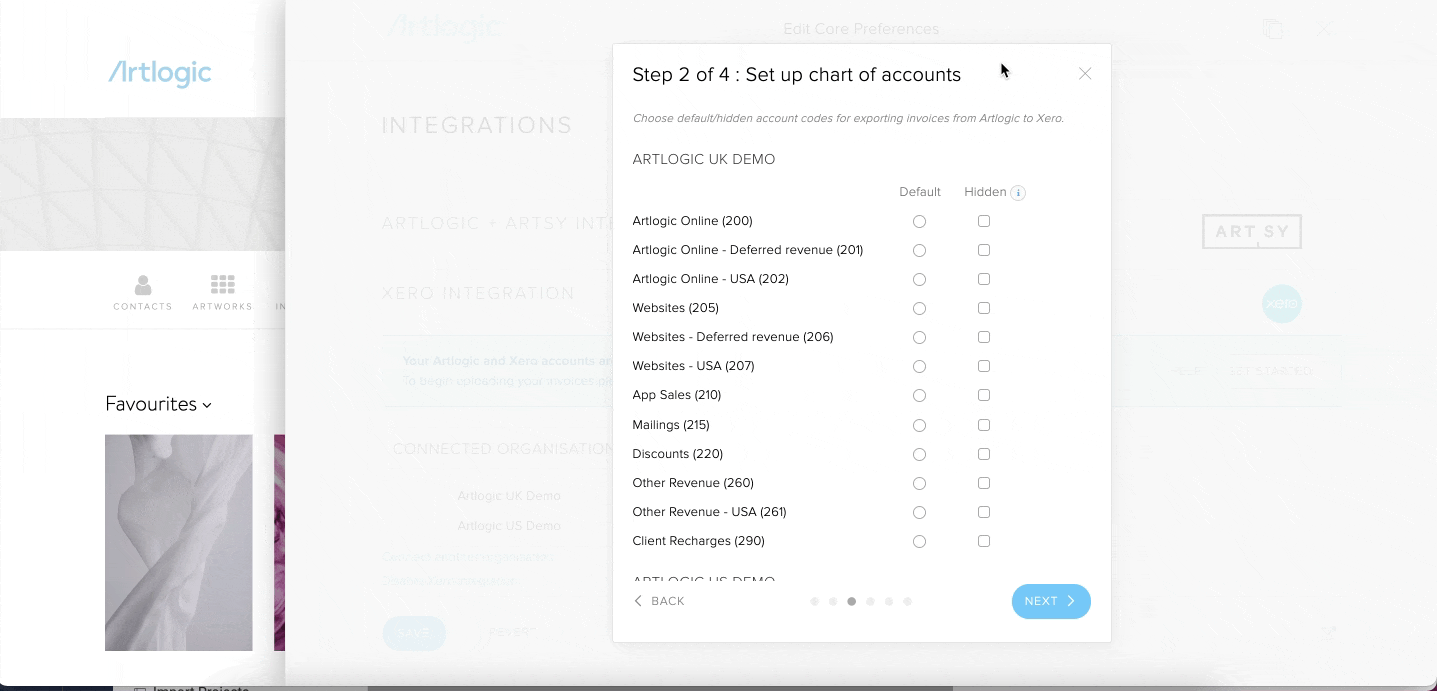The height and width of the screenshot is (691, 1437).
Task: Select Discounts (220) default radio
Action: tap(919, 454)
